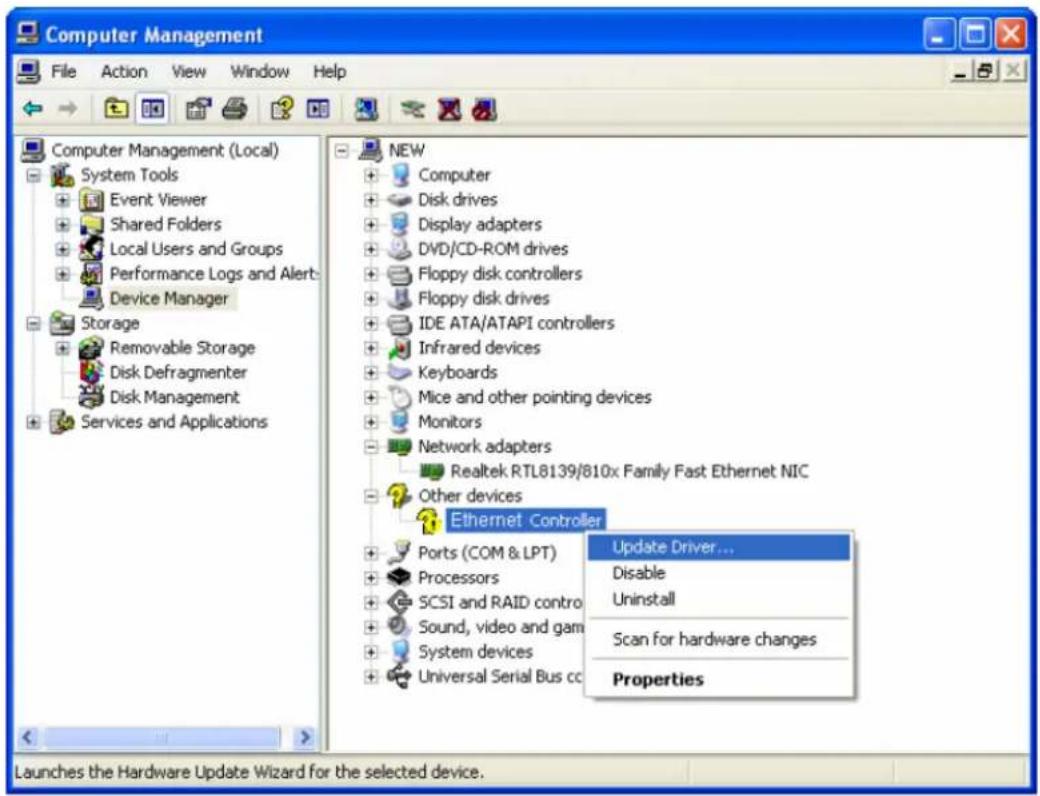Click the MMC child window restore button
The image size is (1040, 796).
(986, 70)
